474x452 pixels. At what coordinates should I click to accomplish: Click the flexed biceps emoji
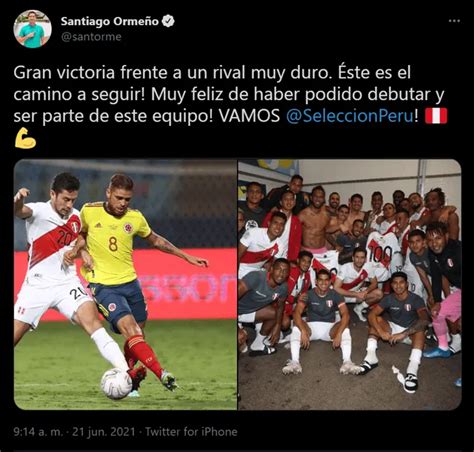pos(25,138)
